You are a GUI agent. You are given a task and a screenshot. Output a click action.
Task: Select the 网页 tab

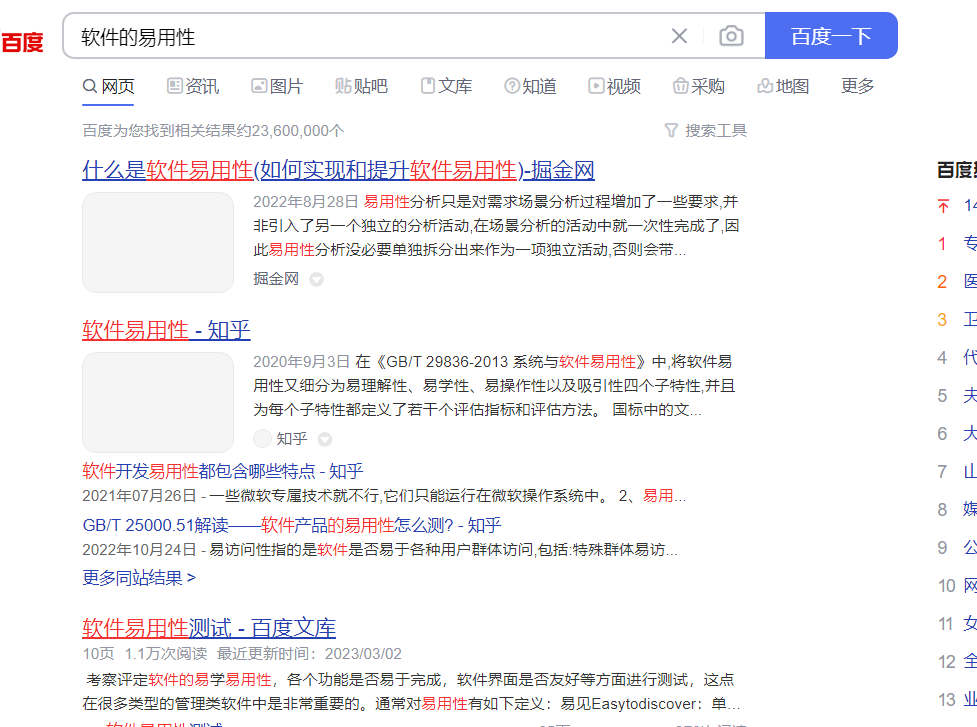(x=108, y=86)
